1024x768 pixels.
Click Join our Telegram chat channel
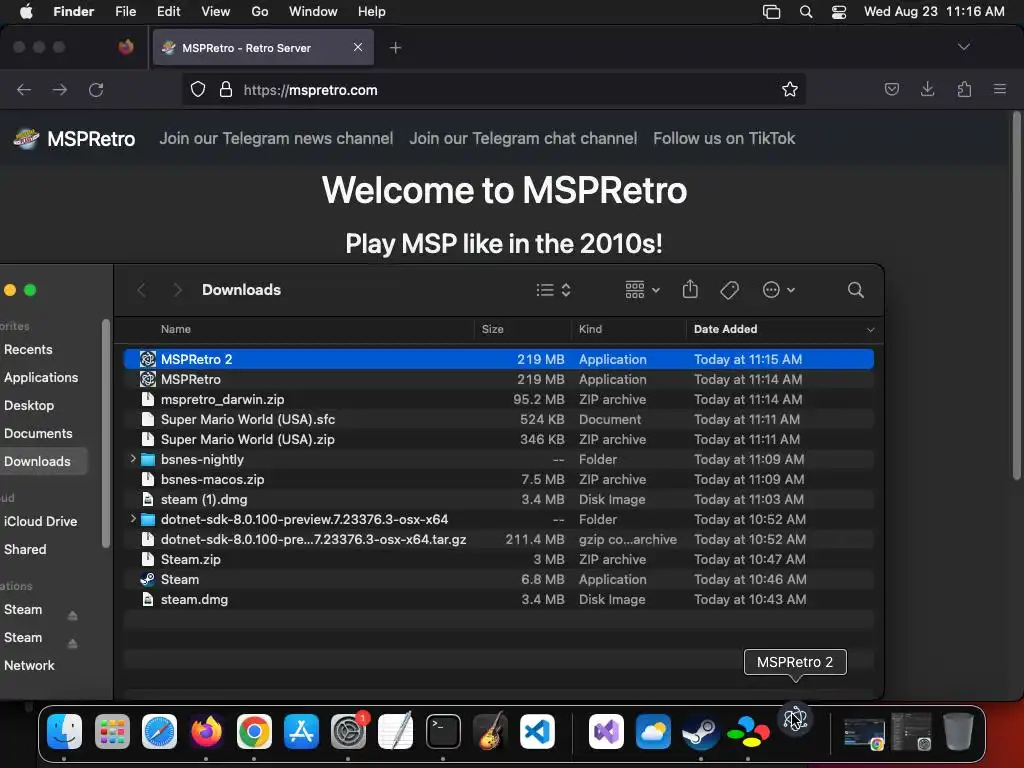tap(523, 138)
